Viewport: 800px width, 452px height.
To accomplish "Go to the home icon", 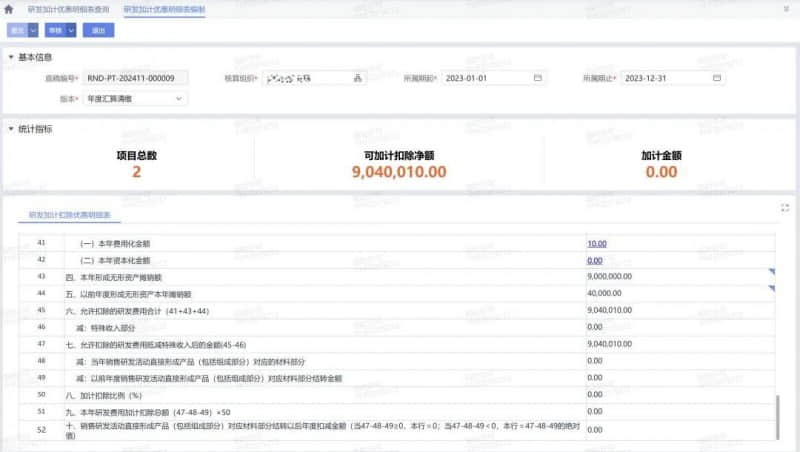I will pos(9,9).
